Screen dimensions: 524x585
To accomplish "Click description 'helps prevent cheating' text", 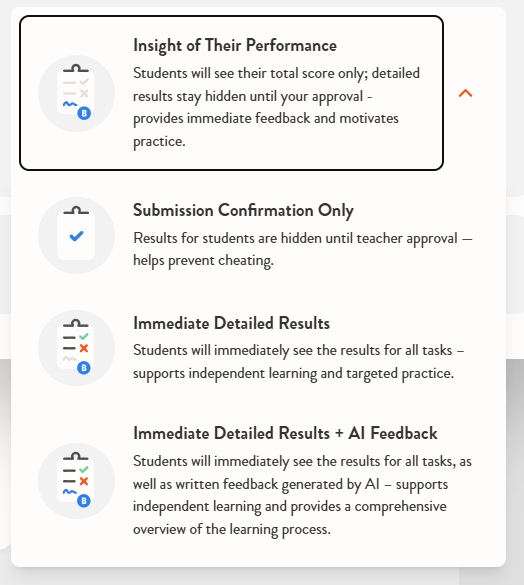I will (203, 260).
